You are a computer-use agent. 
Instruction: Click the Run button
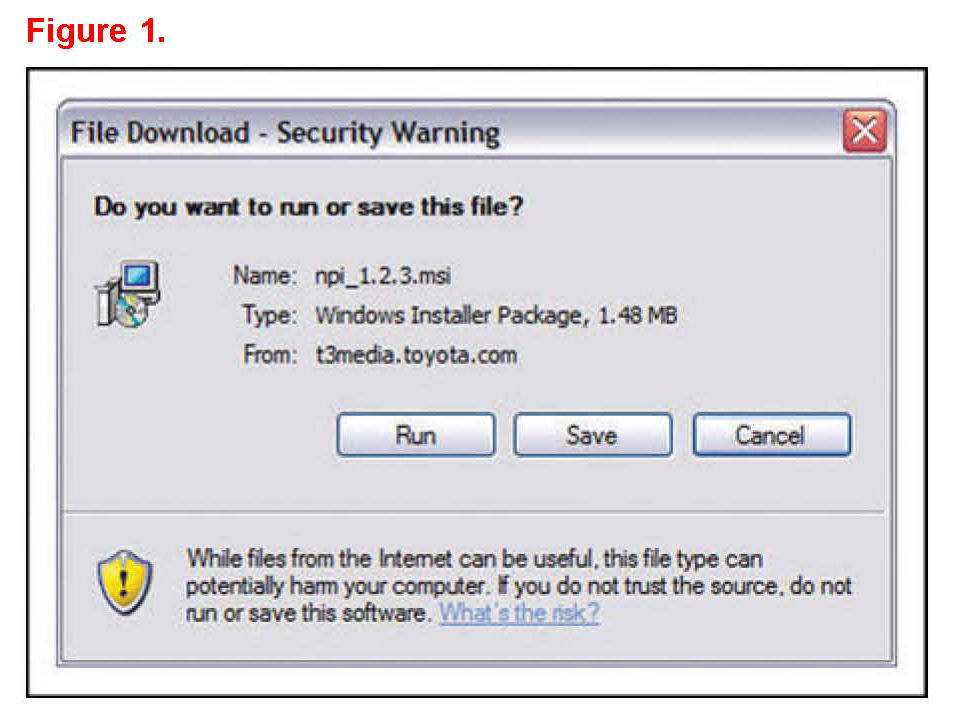(415, 435)
